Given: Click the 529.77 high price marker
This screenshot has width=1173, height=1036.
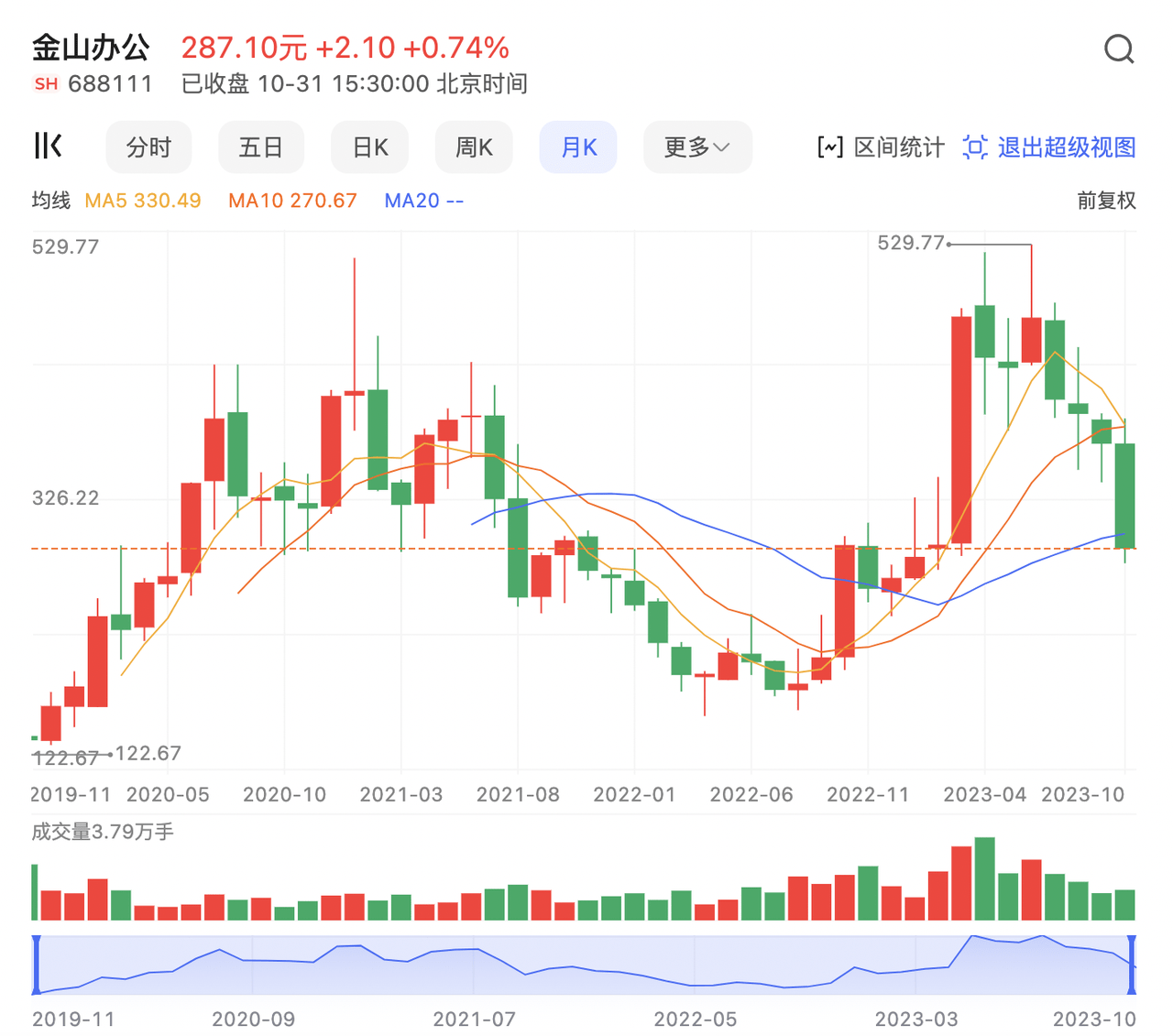Looking at the screenshot, I should pos(911,243).
